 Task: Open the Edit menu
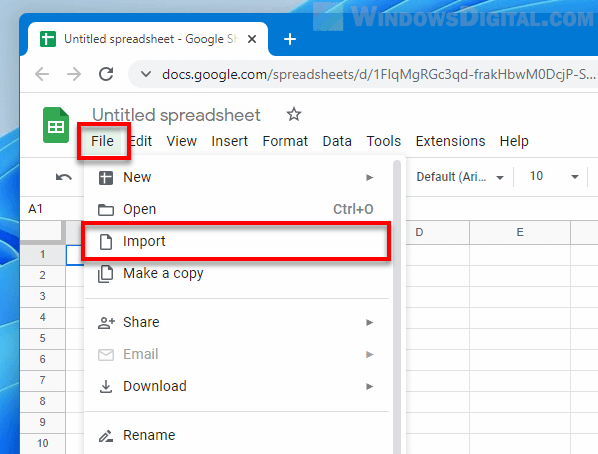[x=141, y=141]
